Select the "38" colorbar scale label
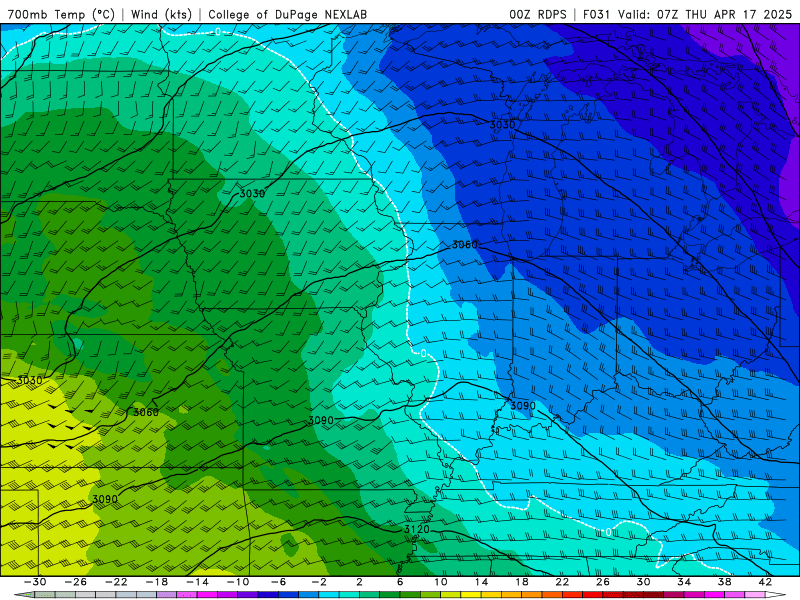 pos(724,582)
